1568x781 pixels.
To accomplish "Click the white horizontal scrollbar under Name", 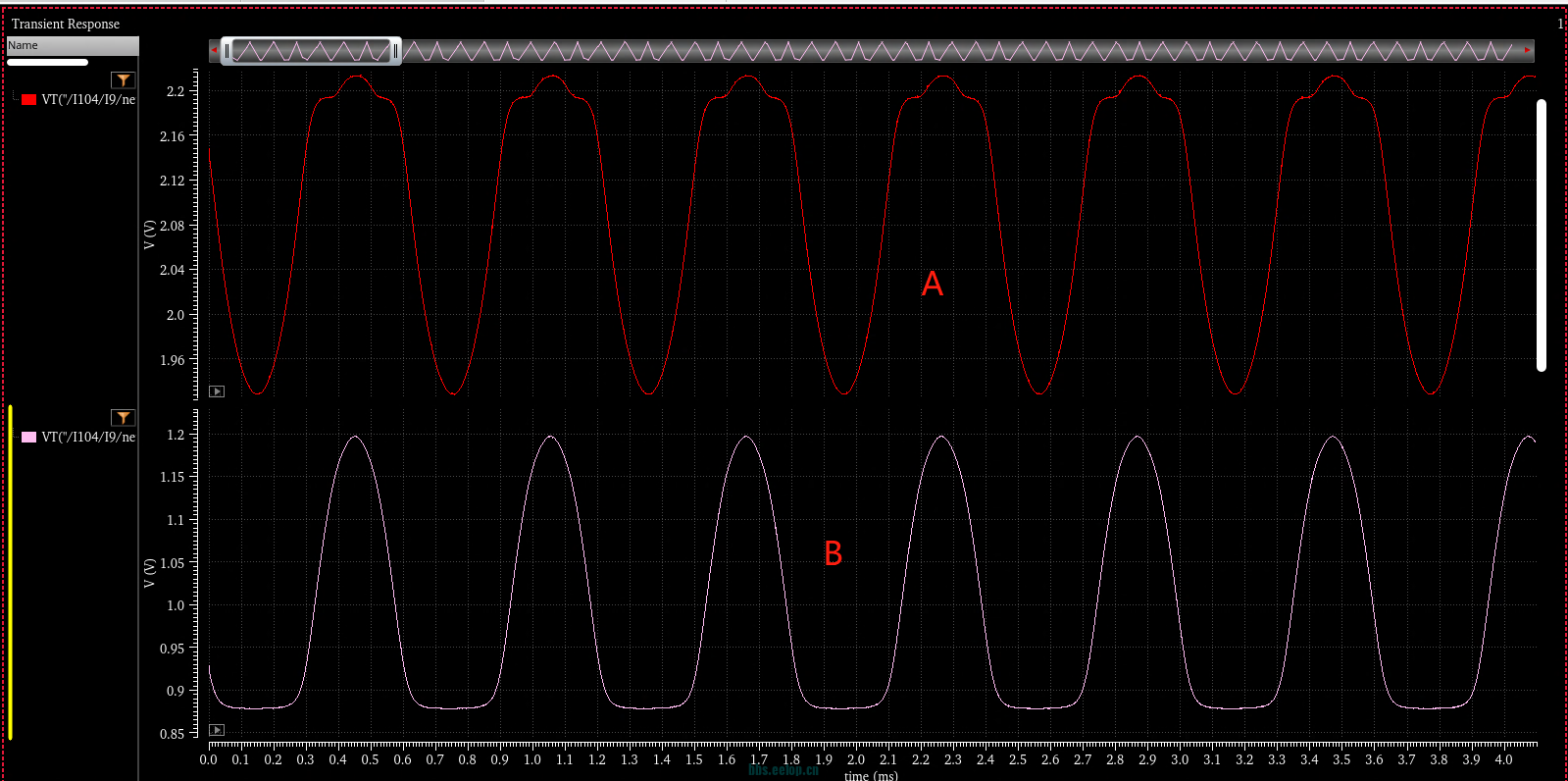I will 47,62.
